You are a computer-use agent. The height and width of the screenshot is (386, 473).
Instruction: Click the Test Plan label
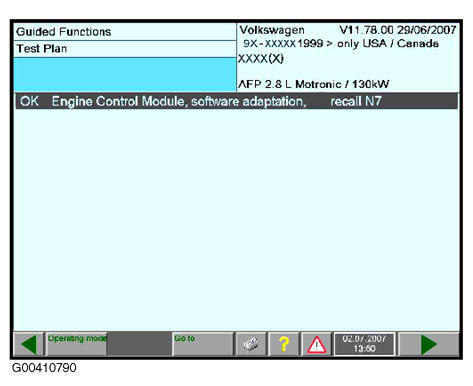[42, 49]
